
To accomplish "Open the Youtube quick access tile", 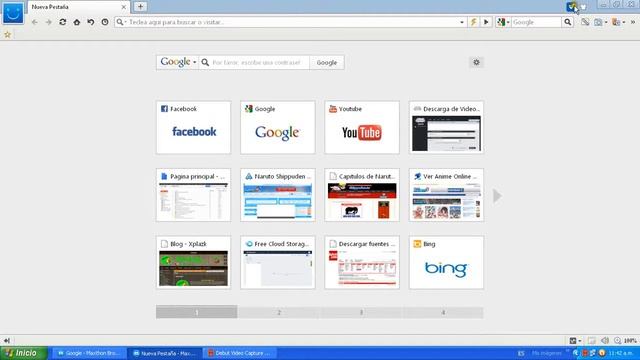I will [362, 127].
